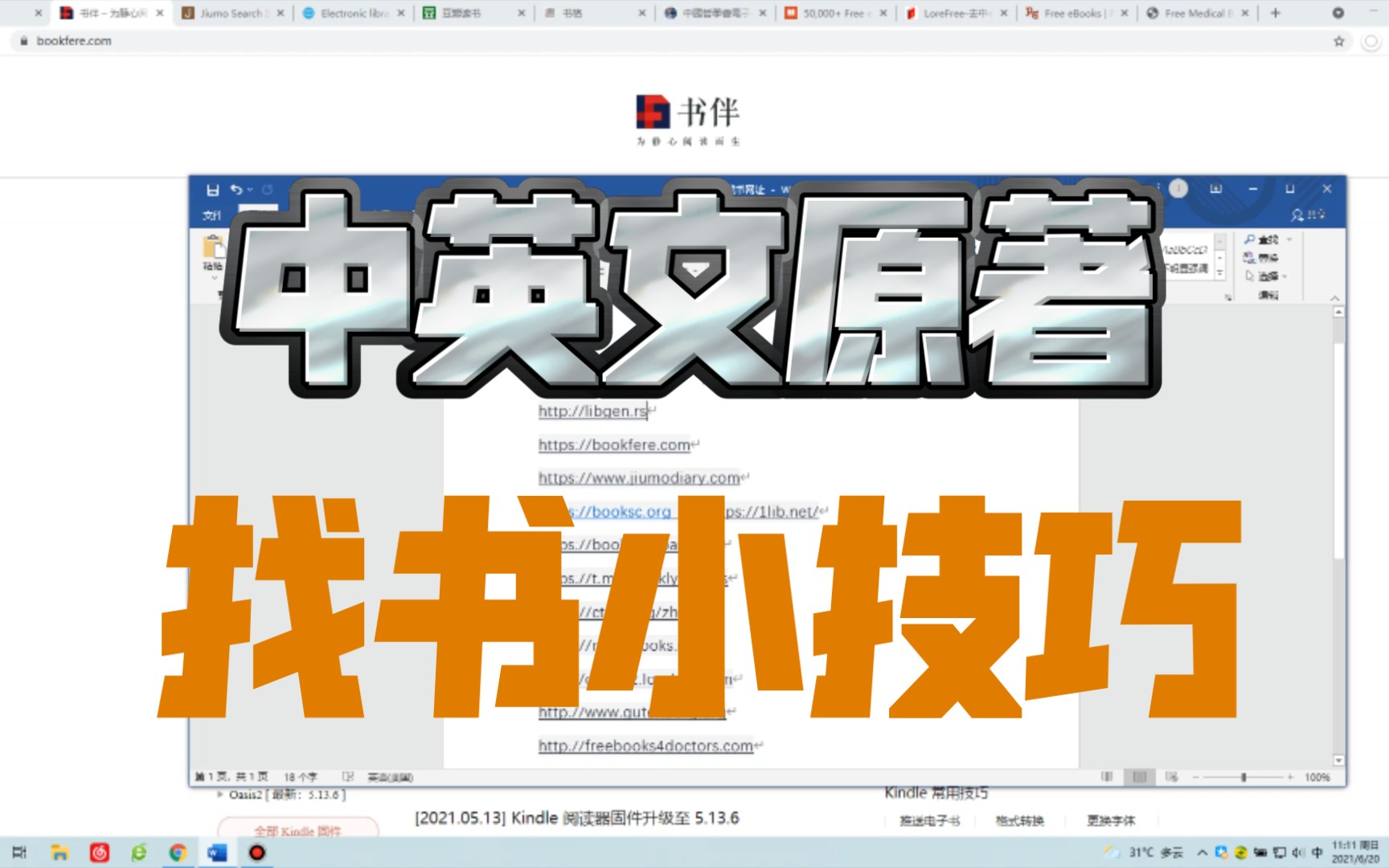The height and width of the screenshot is (868, 1389).
Task: Click the Word account avatar circle
Action: tap(1178, 189)
